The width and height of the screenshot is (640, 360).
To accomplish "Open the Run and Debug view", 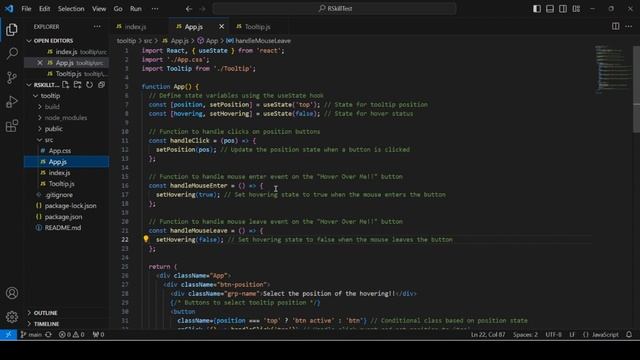I will pyautogui.click(x=12, y=102).
